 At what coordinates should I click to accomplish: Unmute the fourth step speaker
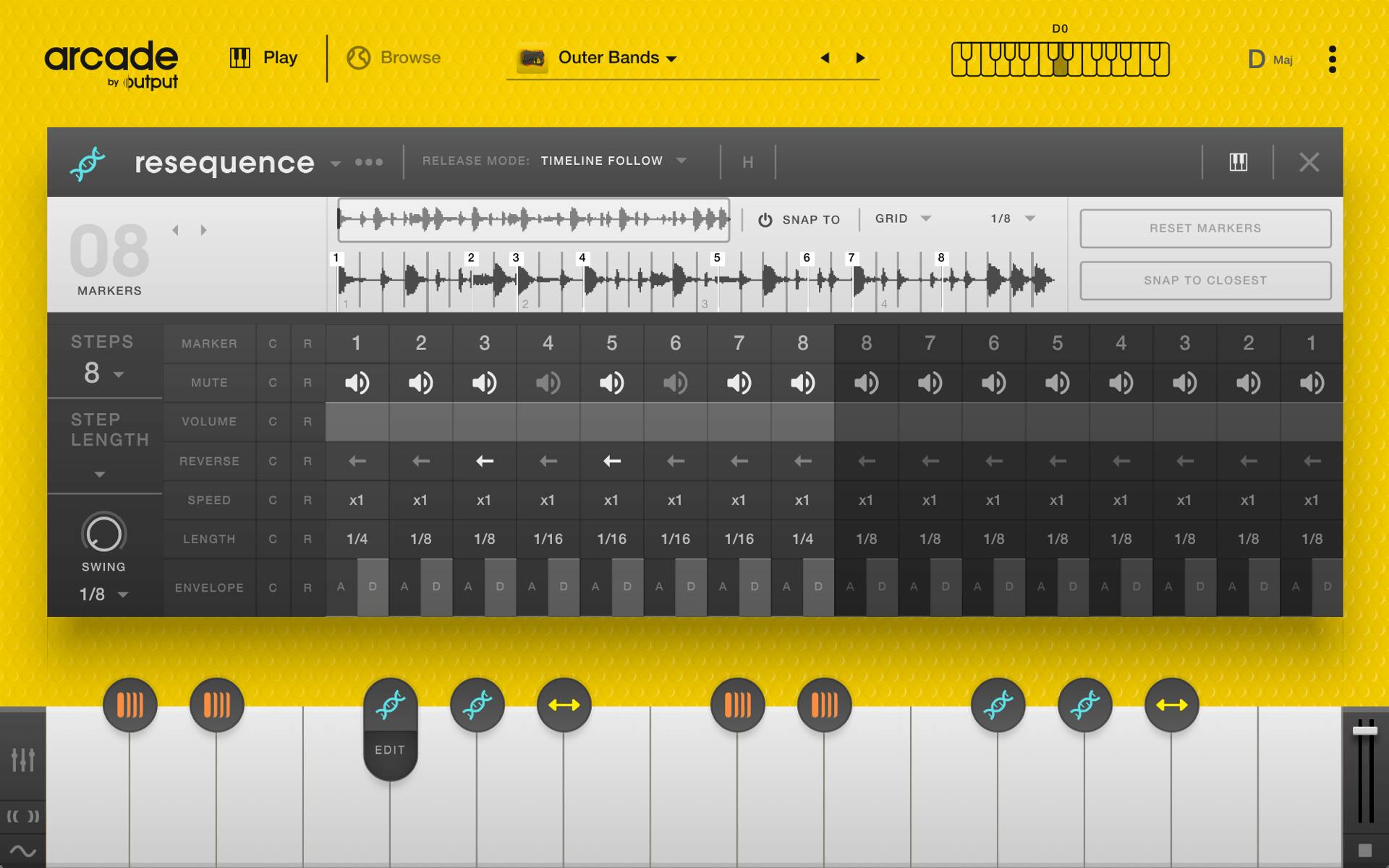(548, 383)
